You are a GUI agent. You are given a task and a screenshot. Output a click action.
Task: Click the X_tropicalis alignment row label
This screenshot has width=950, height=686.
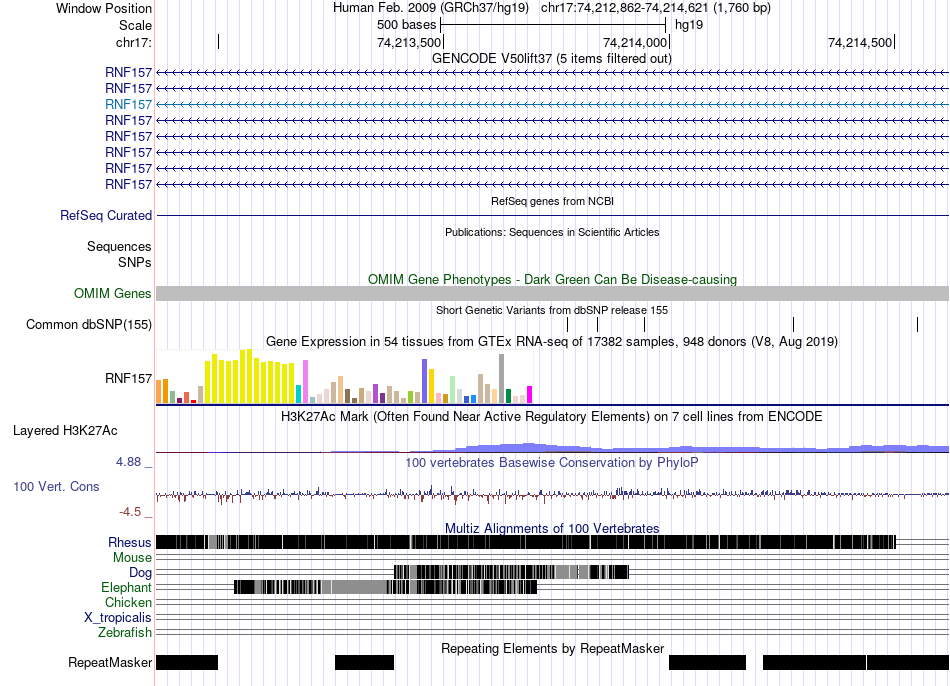(118, 618)
